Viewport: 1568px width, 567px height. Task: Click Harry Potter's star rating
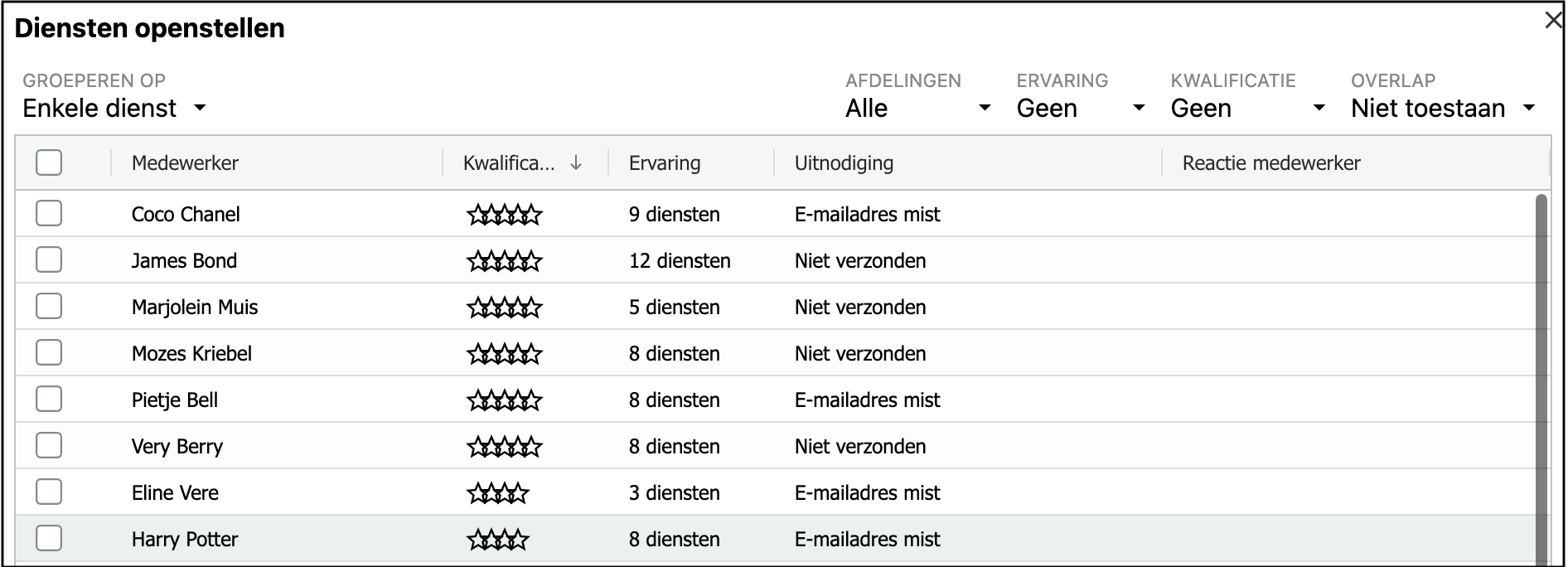pyautogui.click(x=497, y=540)
